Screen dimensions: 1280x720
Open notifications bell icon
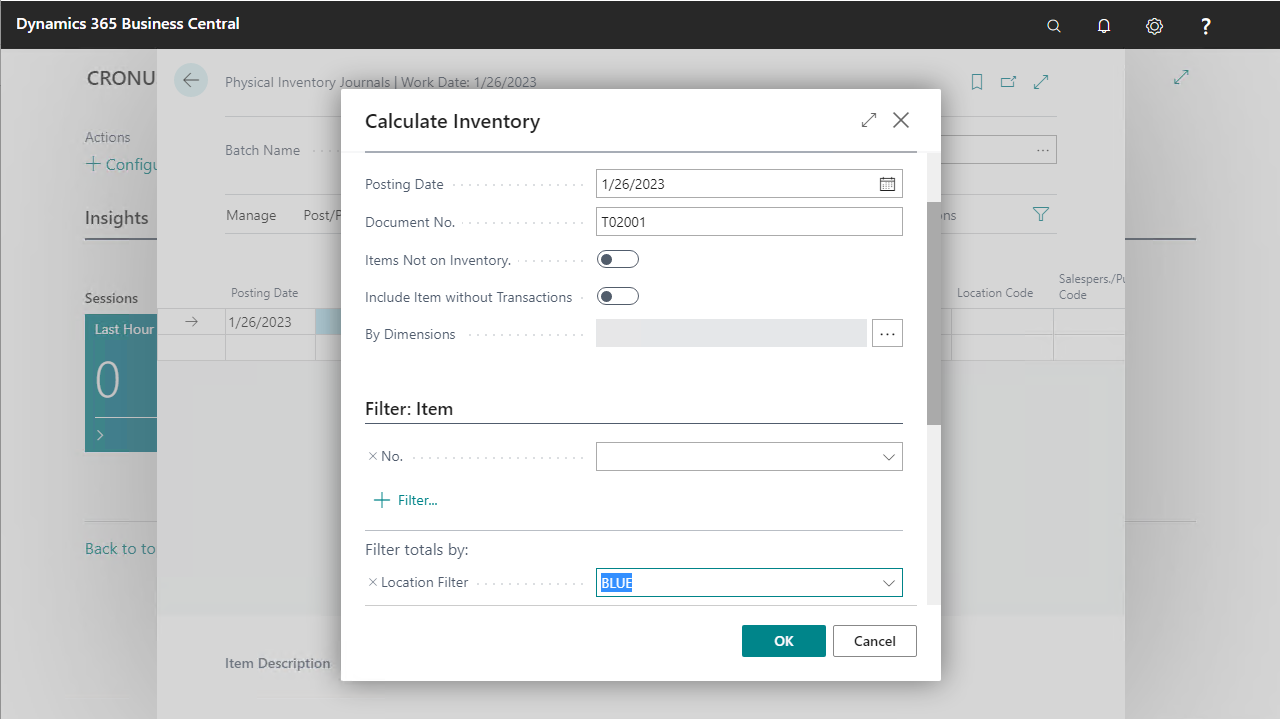[1104, 26]
